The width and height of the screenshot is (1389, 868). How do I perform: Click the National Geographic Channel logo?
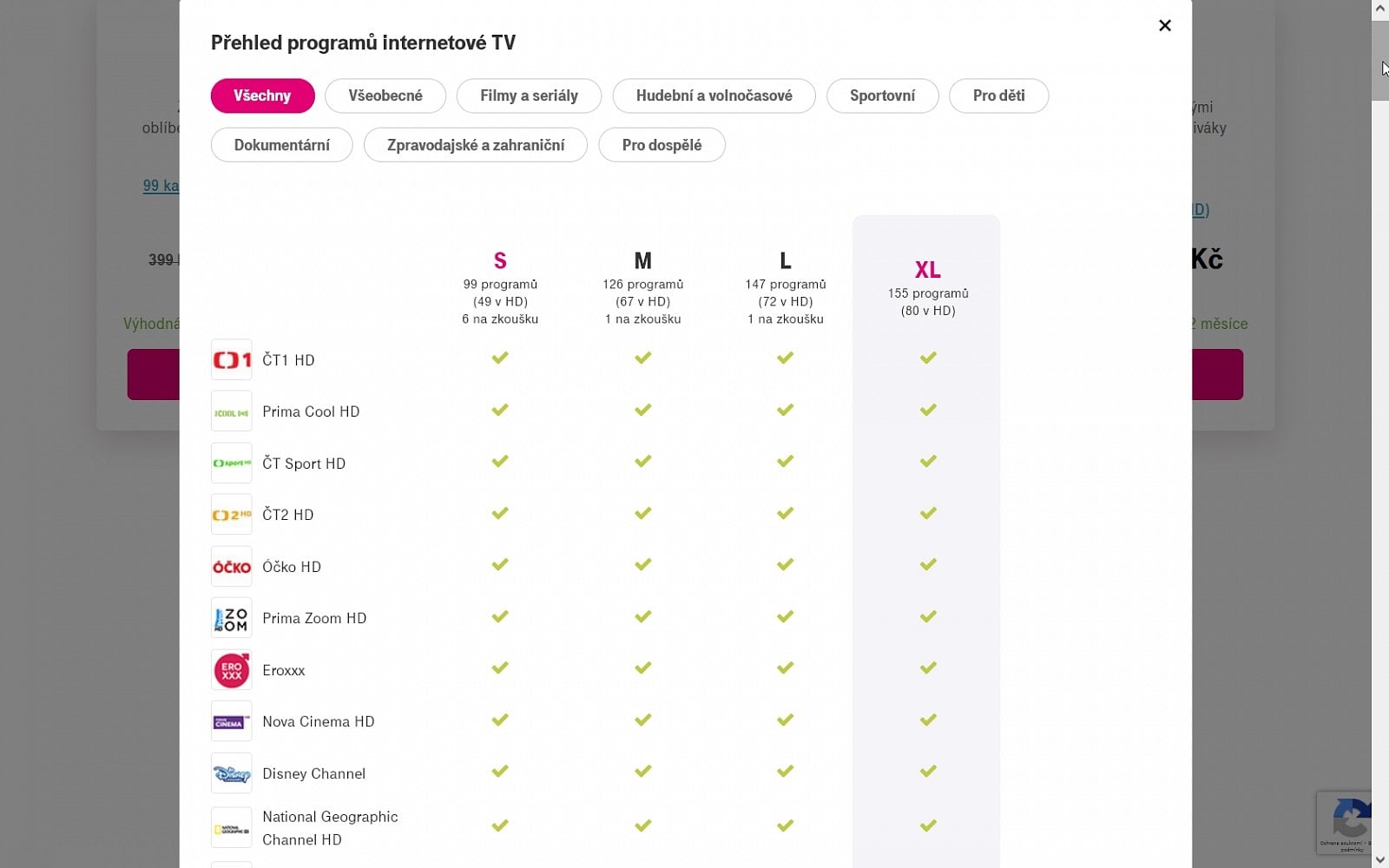pos(231,828)
